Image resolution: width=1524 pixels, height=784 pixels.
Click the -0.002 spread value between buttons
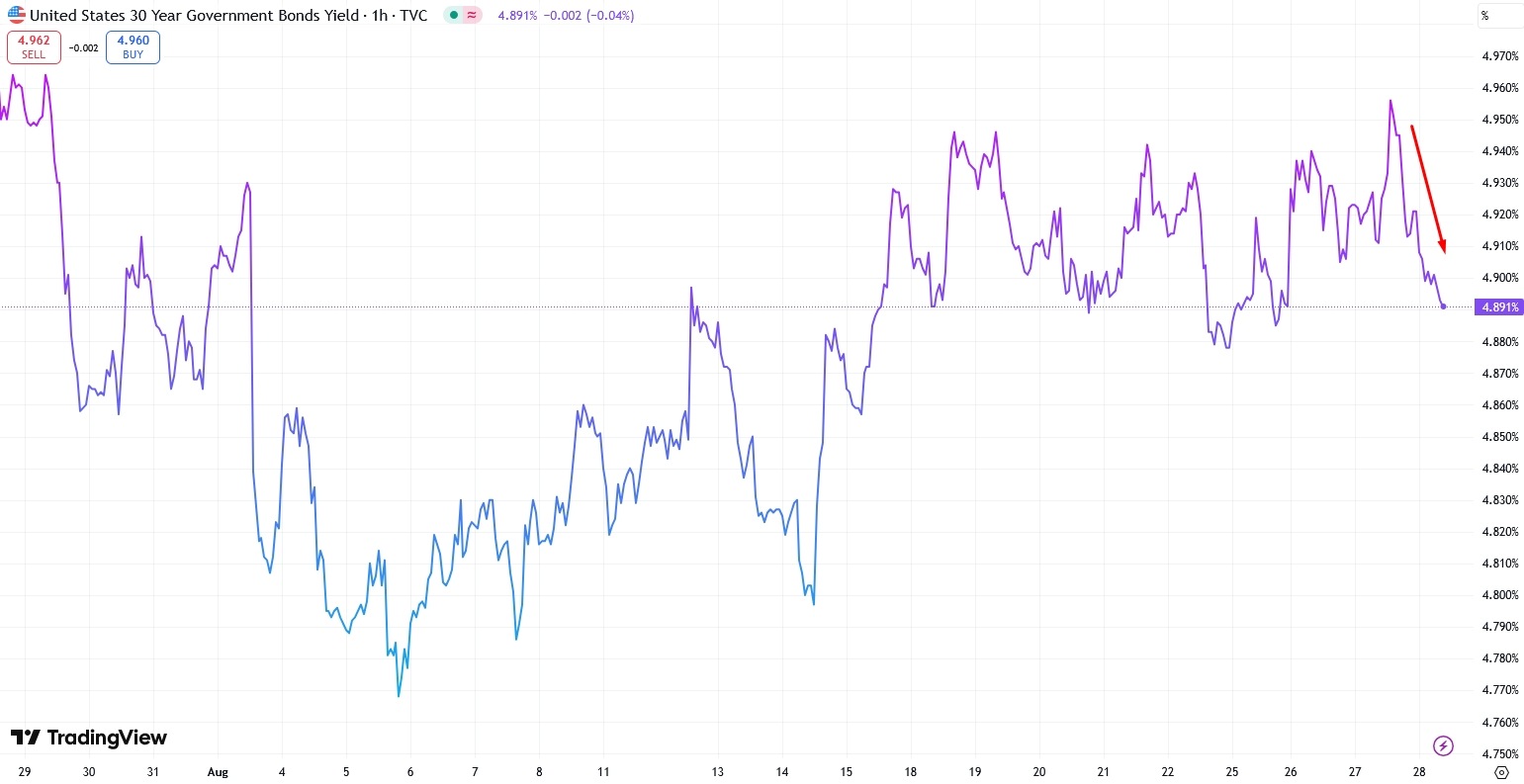pyautogui.click(x=81, y=46)
